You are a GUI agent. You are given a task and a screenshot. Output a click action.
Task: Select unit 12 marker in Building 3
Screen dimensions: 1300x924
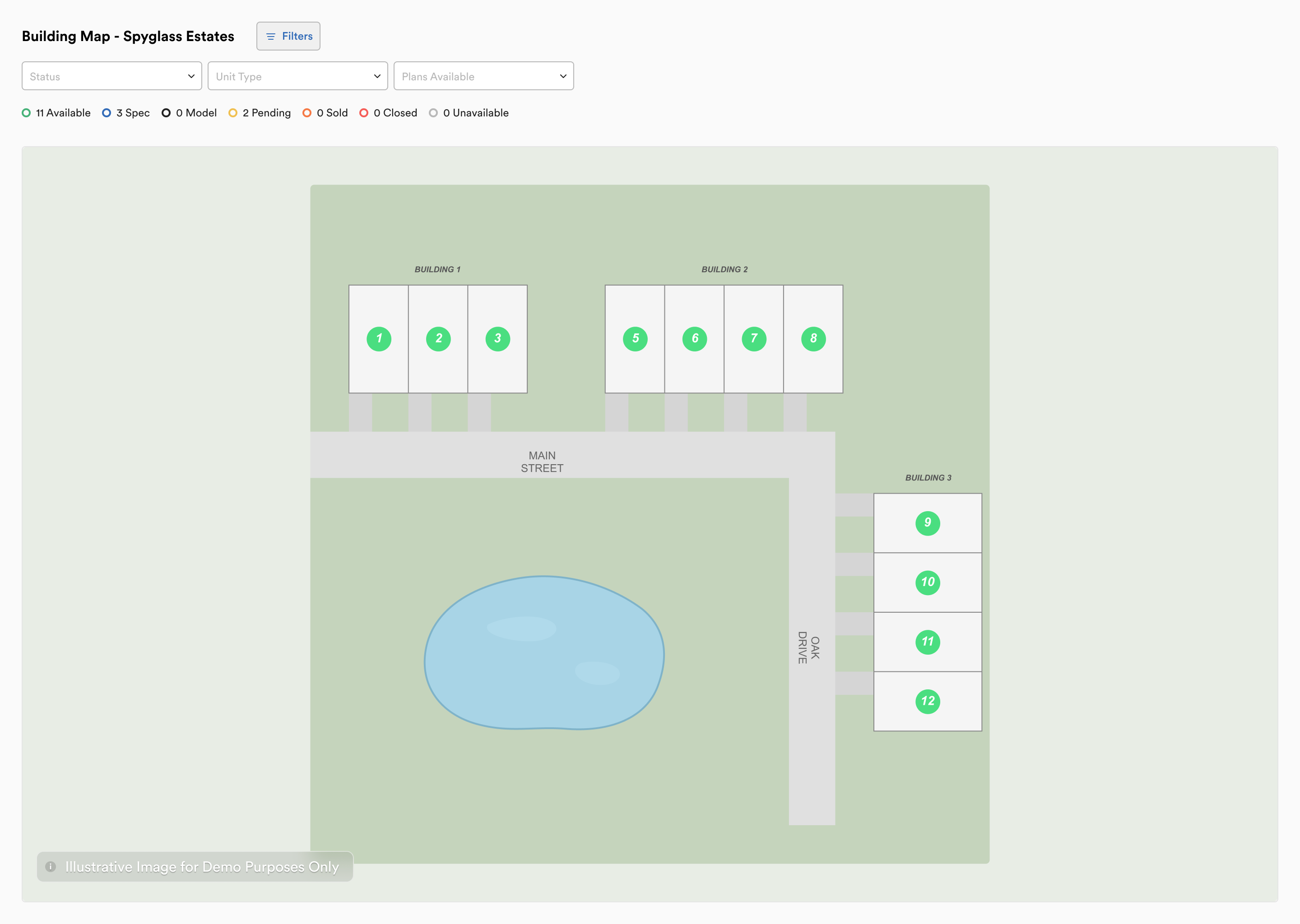point(928,702)
